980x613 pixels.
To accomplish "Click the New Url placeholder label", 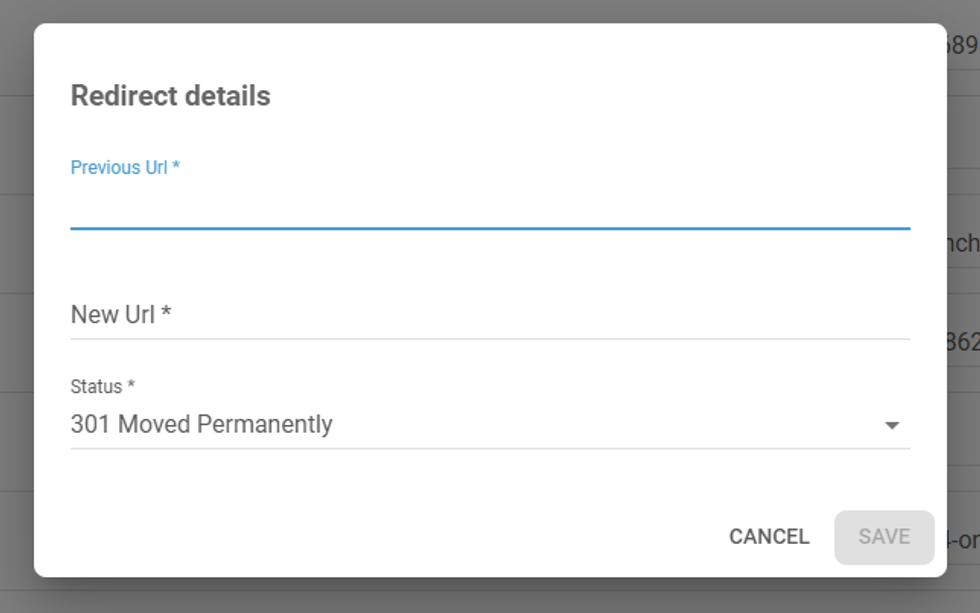I will (120, 315).
